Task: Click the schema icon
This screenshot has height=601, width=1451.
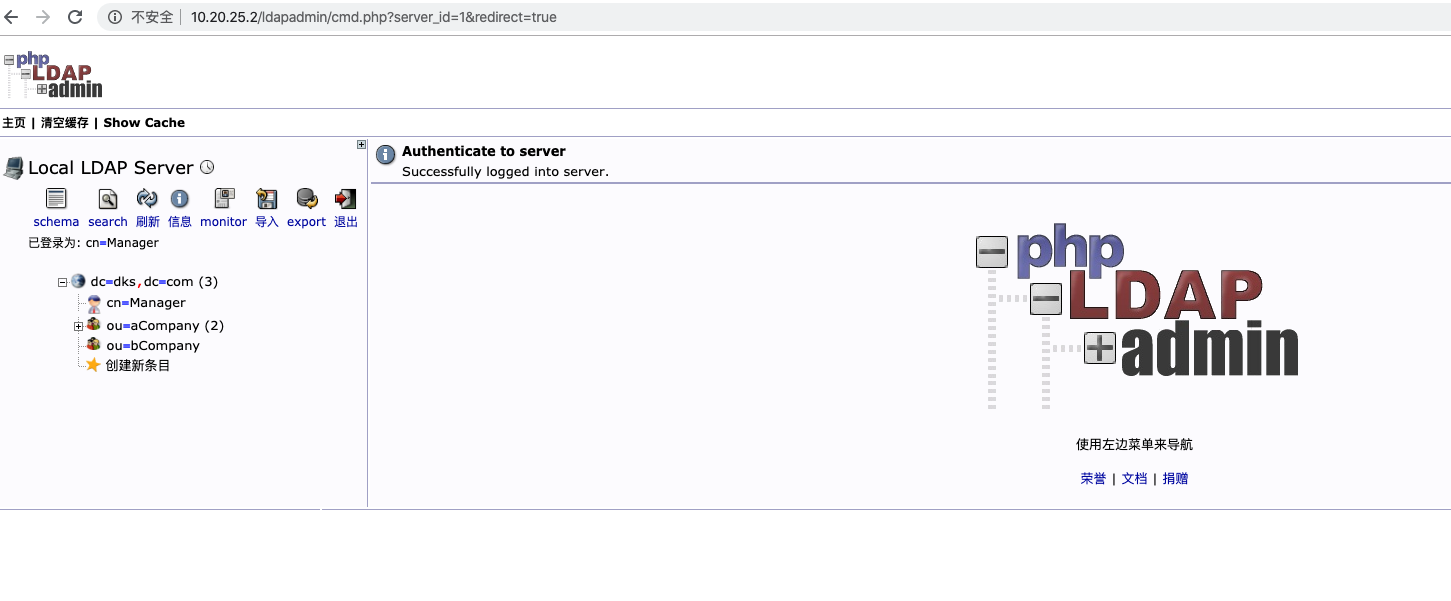Action: [56, 198]
